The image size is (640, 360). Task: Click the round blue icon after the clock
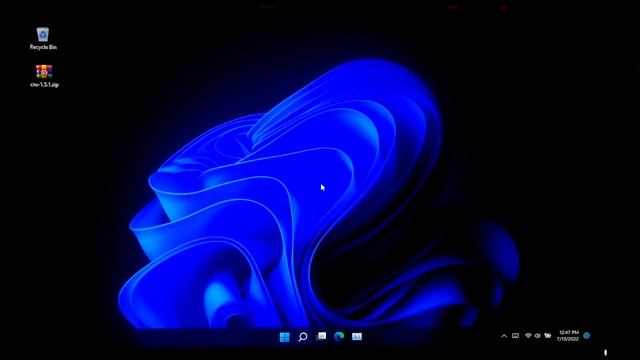point(587,336)
